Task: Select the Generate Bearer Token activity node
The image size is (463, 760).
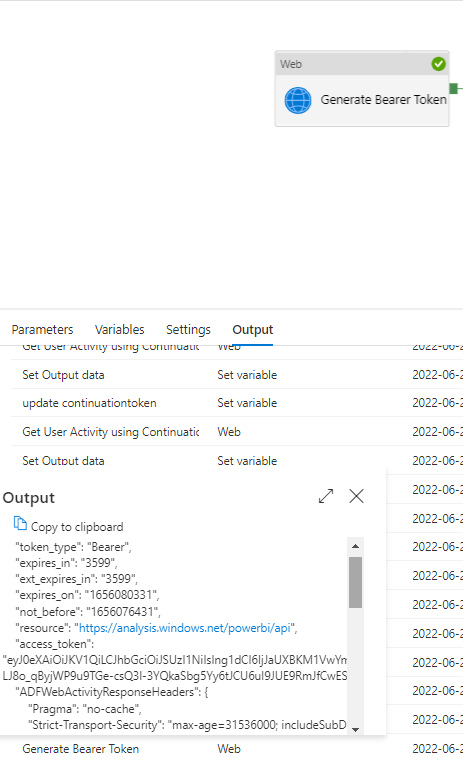Action: 362,89
